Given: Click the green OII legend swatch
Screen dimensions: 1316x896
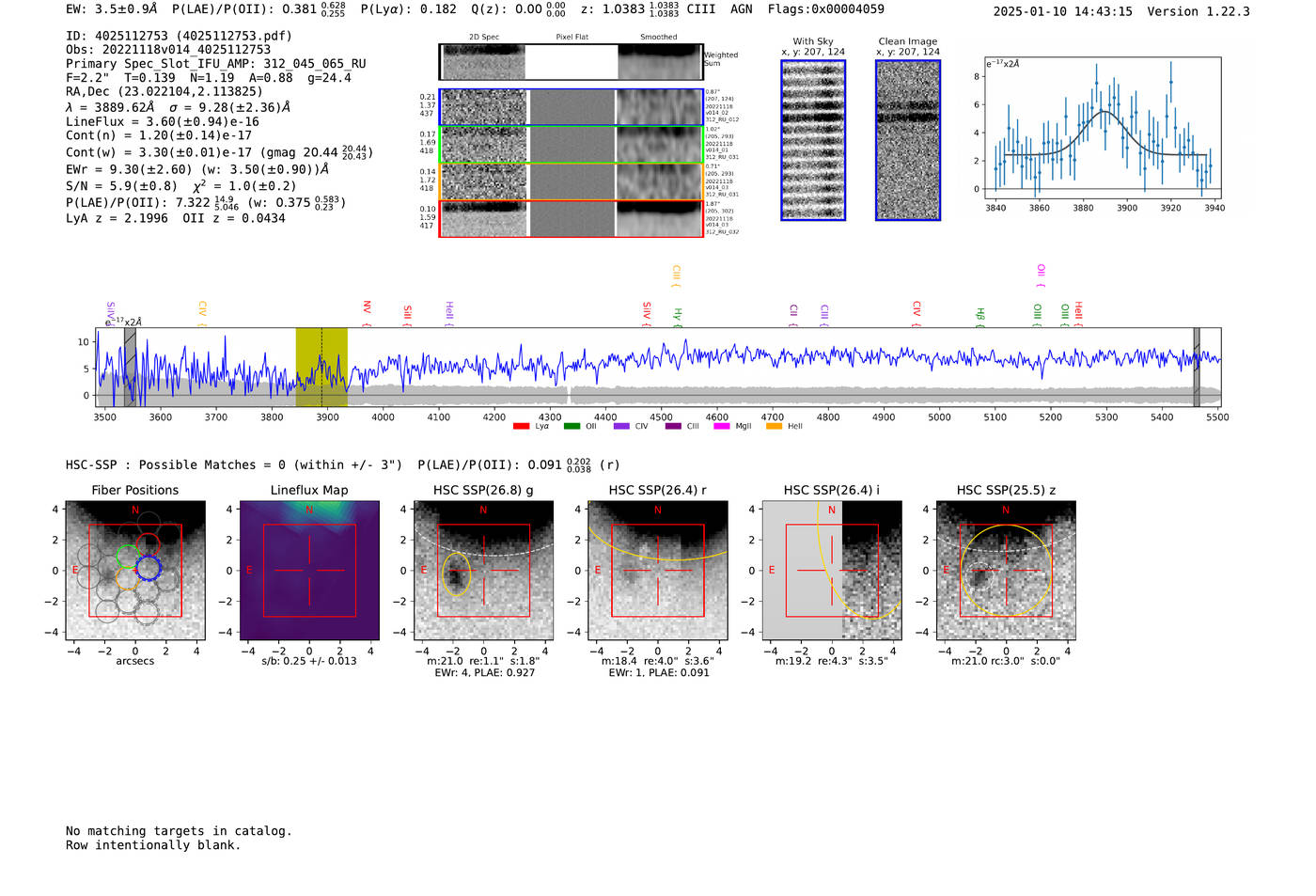Looking at the screenshot, I should coord(572,426).
